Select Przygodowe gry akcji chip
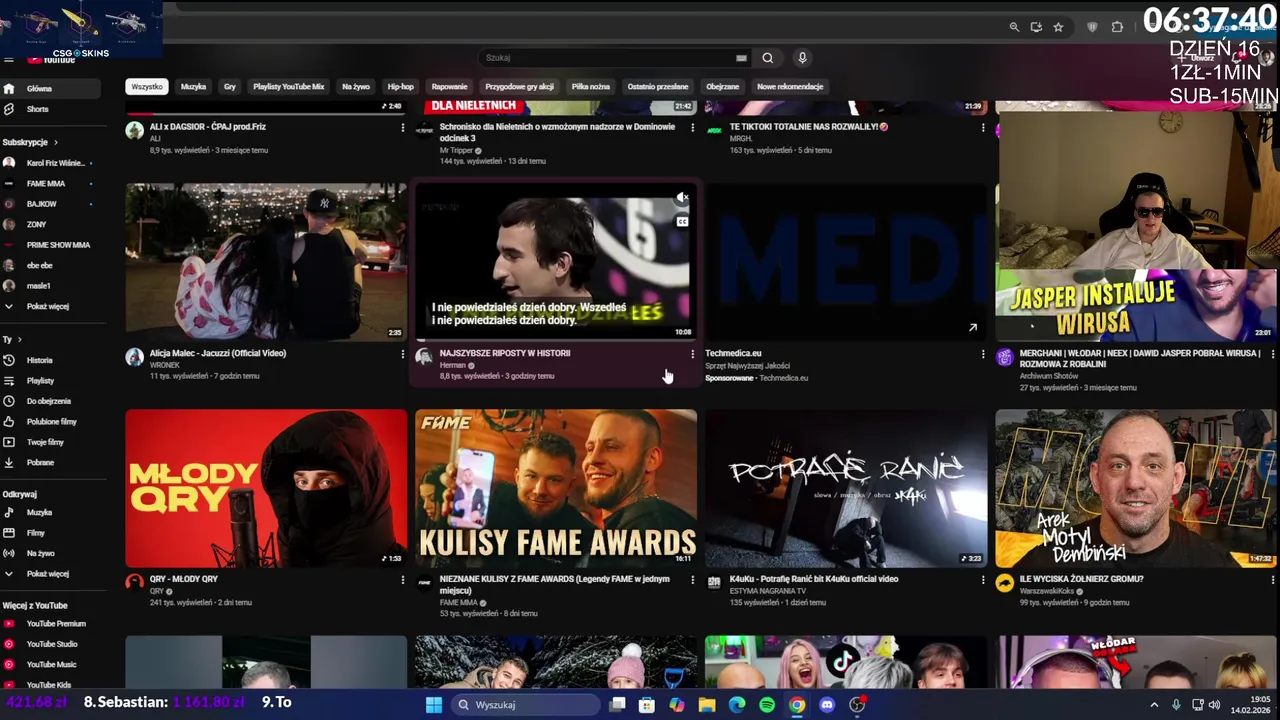Viewport: 1280px width, 720px height. pos(520,87)
